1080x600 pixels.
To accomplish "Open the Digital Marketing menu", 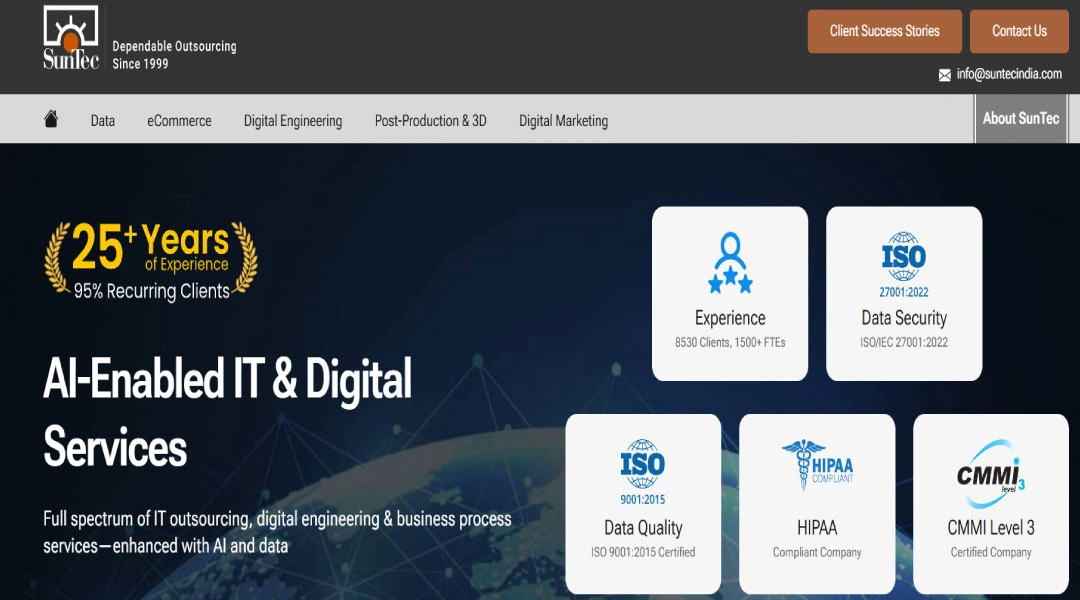I will (563, 121).
